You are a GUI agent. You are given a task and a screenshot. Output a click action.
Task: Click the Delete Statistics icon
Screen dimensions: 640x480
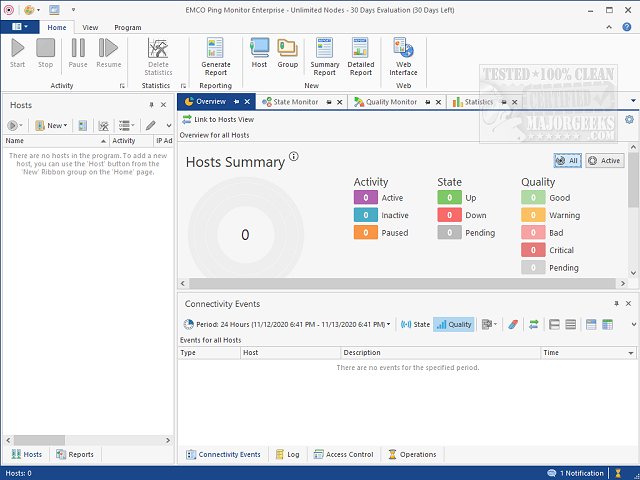(158, 56)
